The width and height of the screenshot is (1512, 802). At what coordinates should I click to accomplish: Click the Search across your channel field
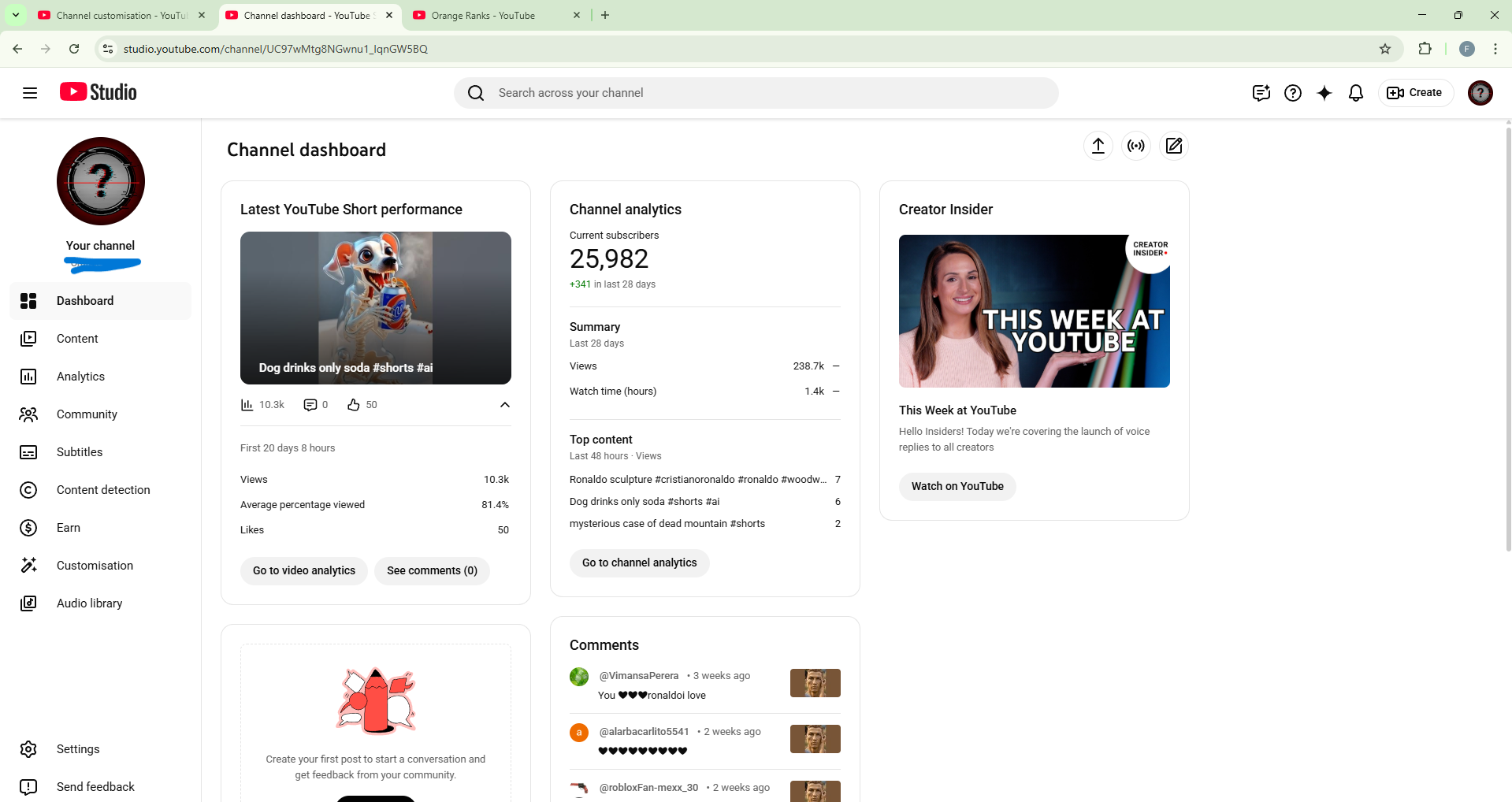pyautogui.click(x=756, y=93)
